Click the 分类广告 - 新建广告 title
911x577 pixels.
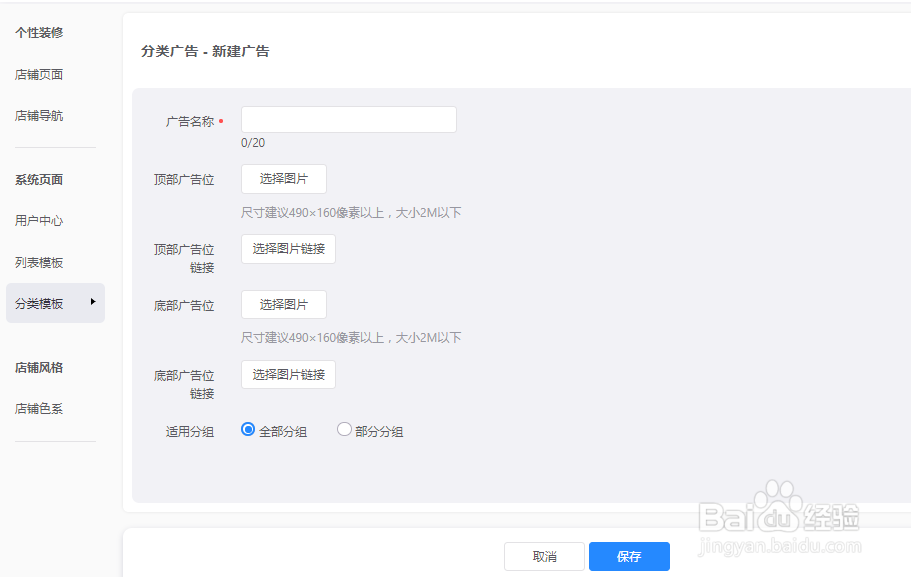pyautogui.click(x=205, y=51)
